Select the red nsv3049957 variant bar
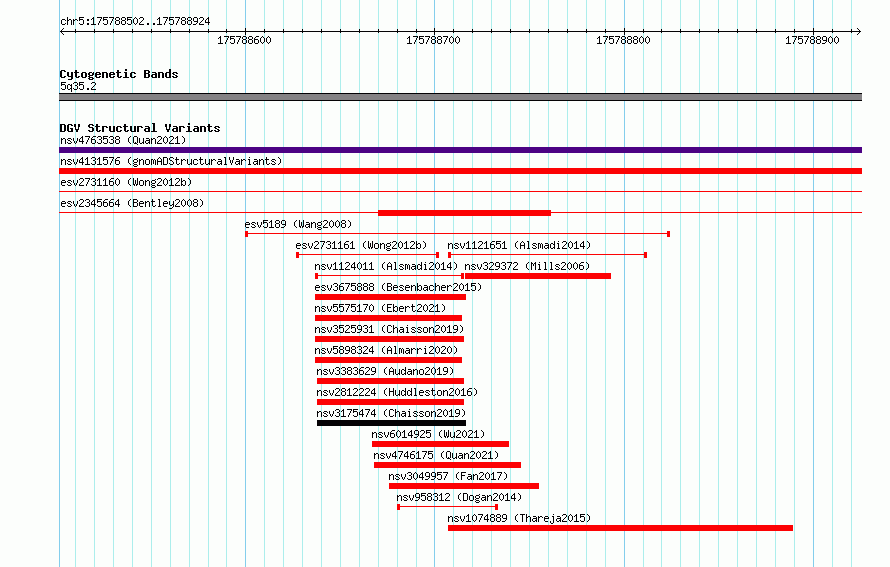 click(464, 486)
